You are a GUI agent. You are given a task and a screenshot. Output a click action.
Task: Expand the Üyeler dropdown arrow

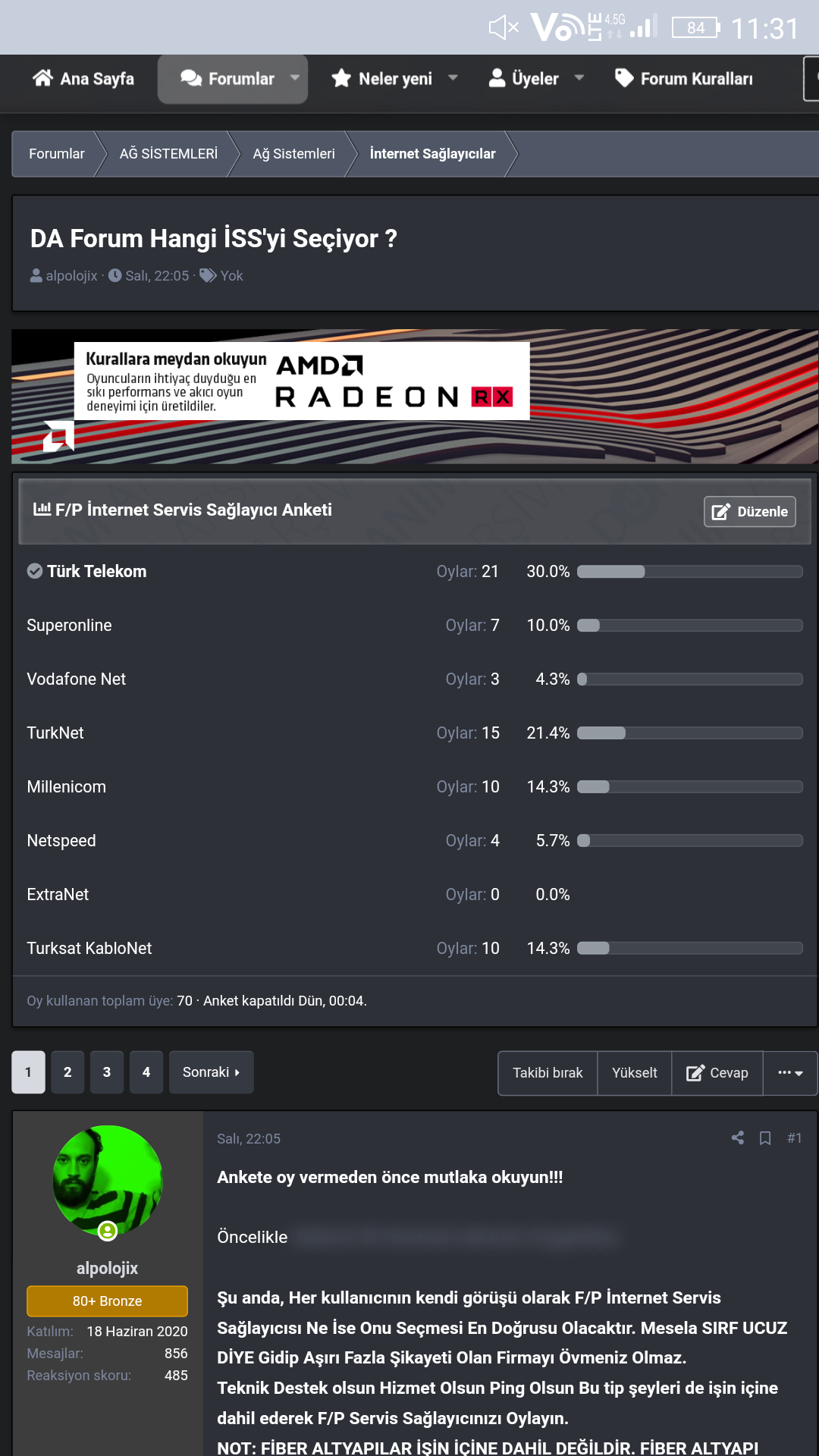click(x=579, y=77)
